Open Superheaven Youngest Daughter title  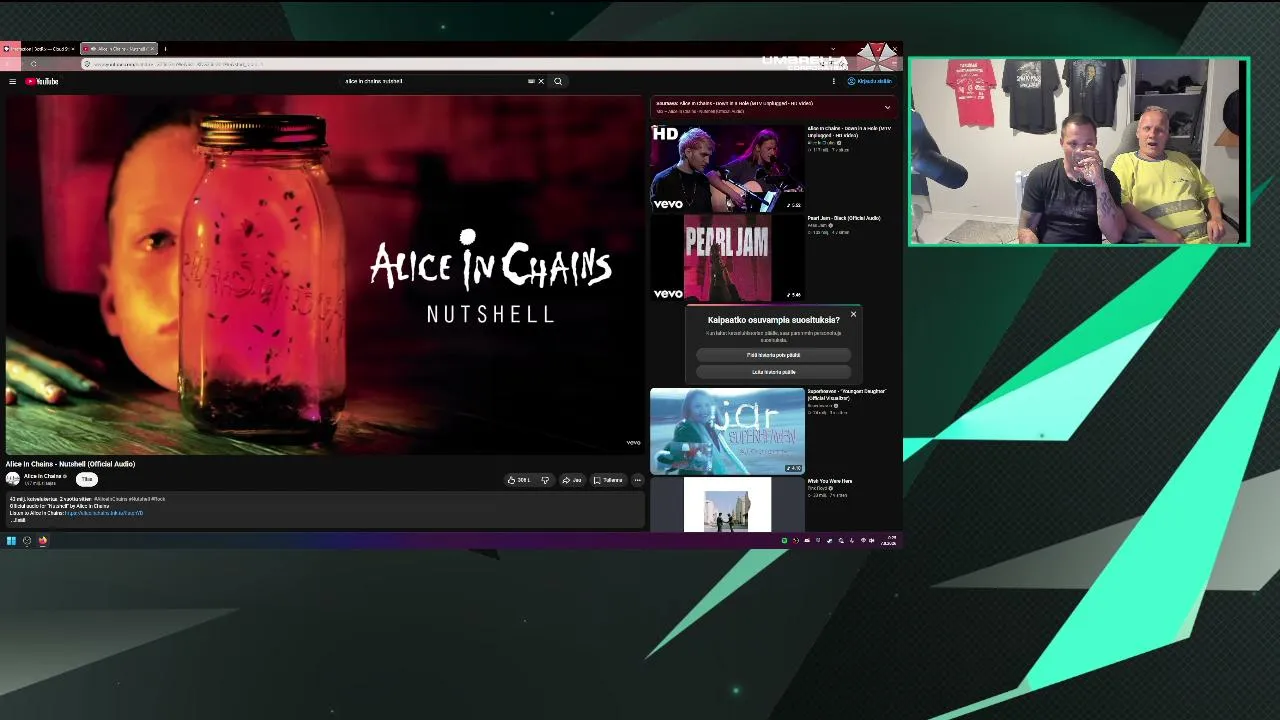tap(847, 394)
